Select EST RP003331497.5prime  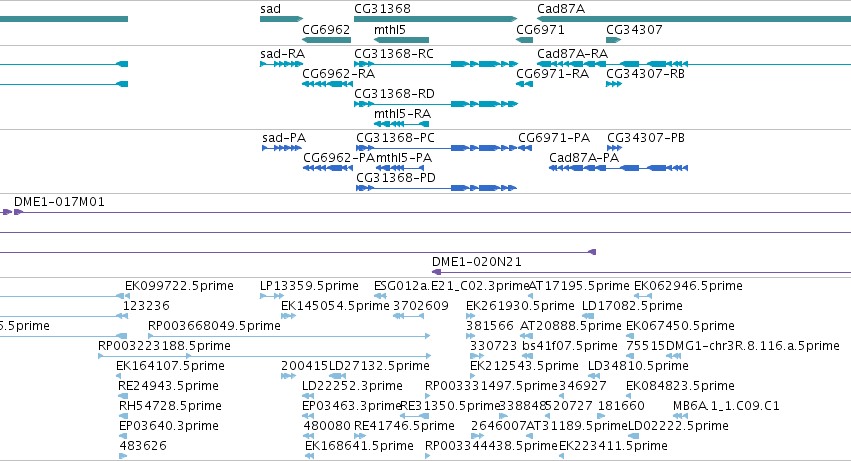[x=491, y=386]
